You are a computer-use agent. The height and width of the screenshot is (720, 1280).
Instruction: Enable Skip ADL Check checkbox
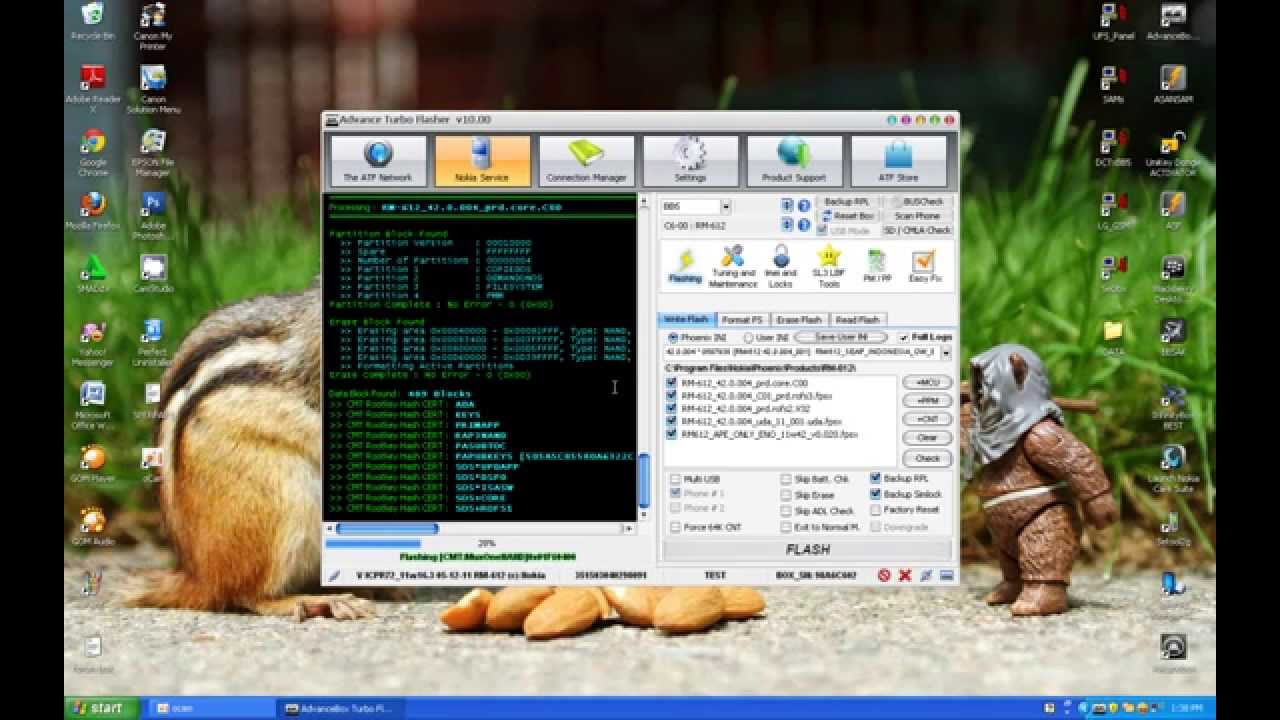pyautogui.click(x=787, y=511)
